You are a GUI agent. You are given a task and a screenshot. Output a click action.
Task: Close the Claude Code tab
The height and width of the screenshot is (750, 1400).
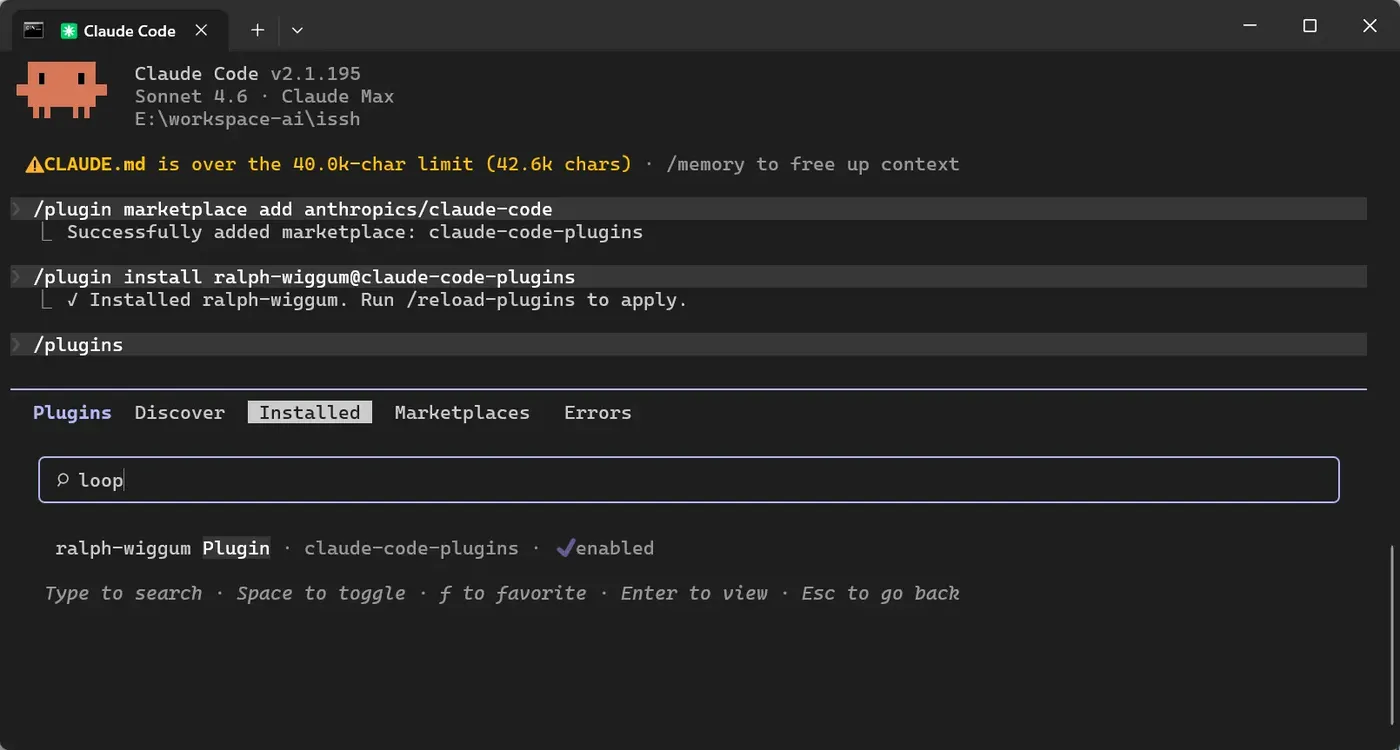point(201,30)
